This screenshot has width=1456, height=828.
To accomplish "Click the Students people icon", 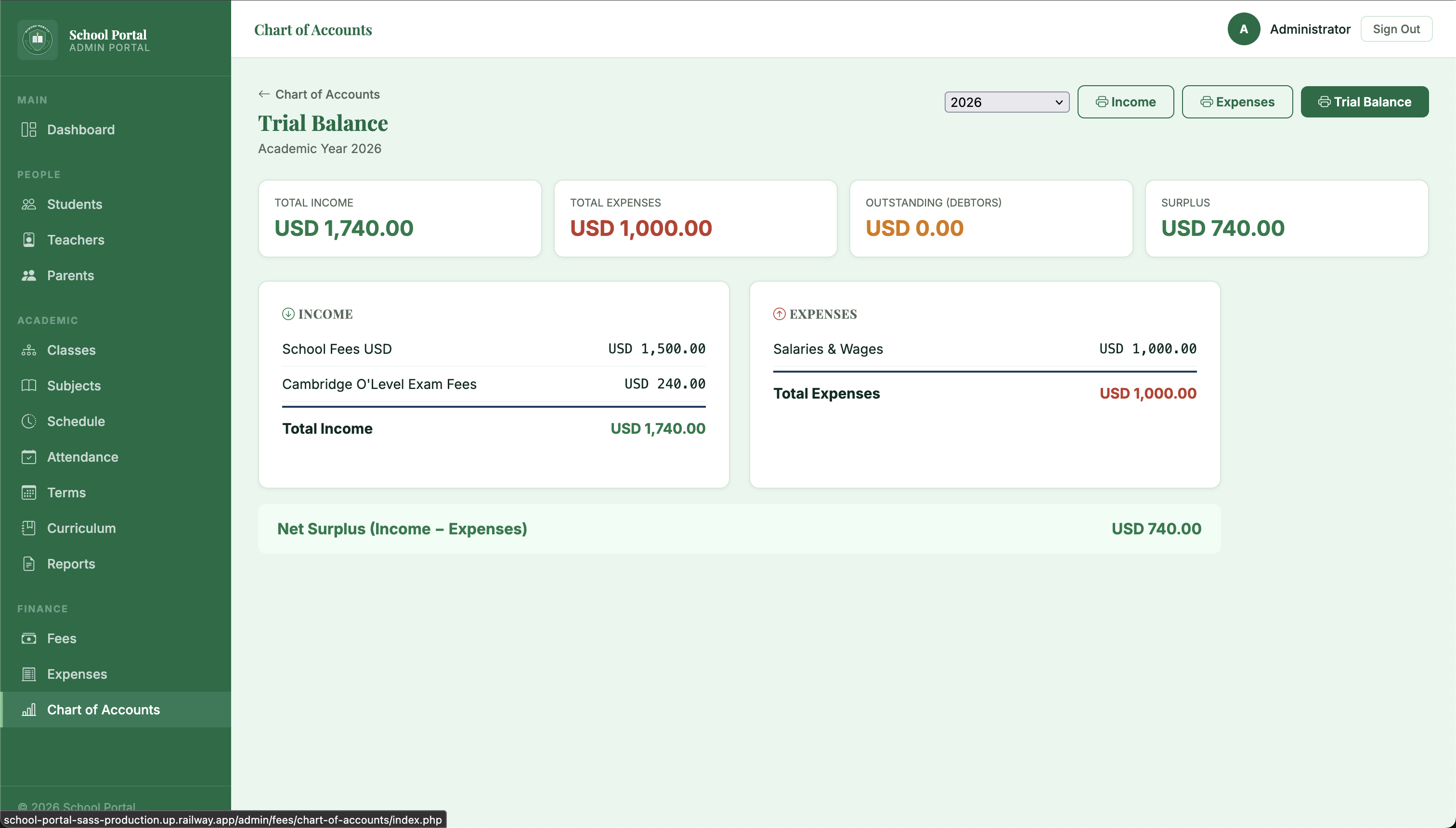I will point(28,204).
